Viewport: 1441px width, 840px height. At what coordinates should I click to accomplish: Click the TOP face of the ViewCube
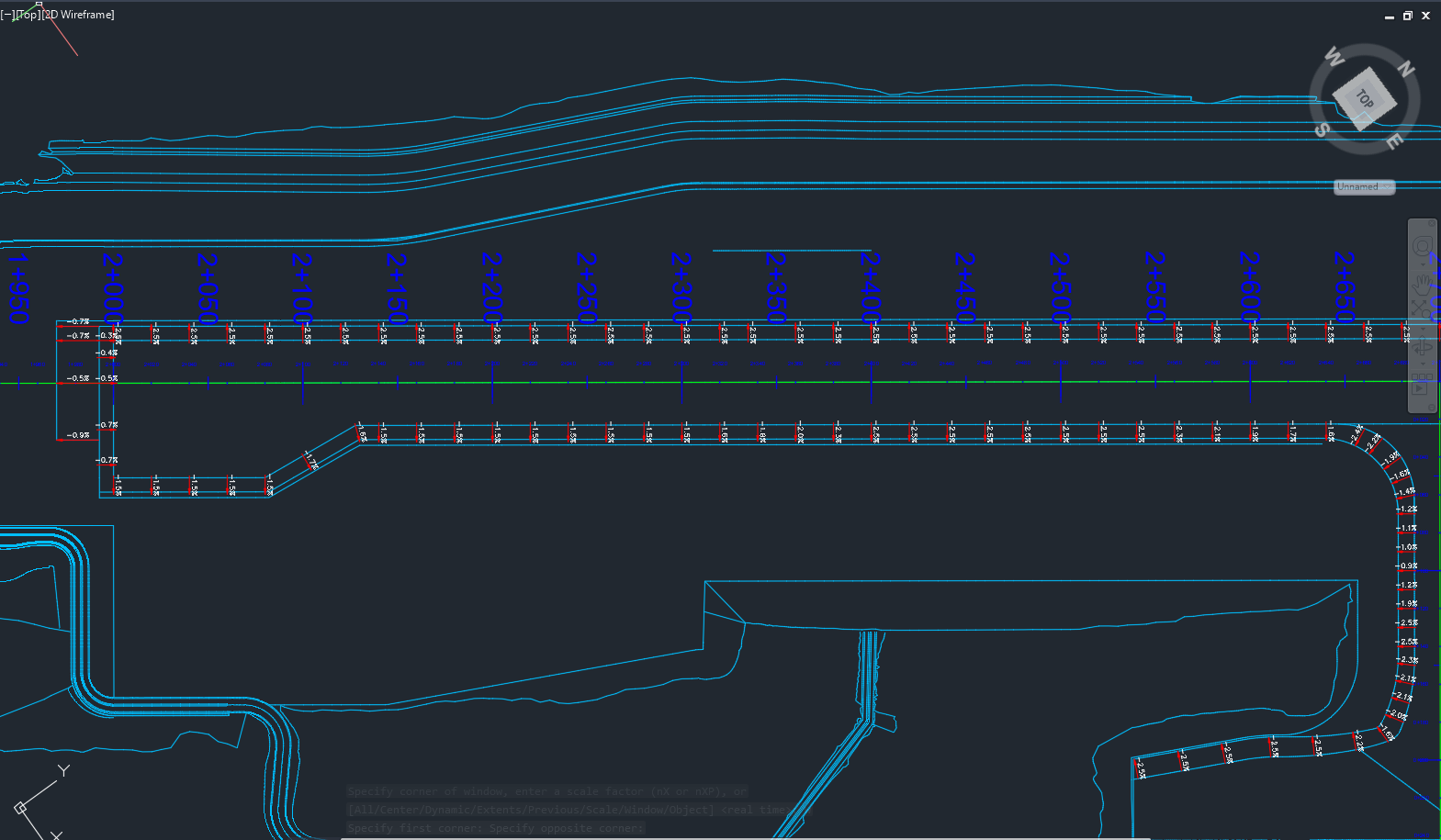pyautogui.click(x=1365, y=98)
